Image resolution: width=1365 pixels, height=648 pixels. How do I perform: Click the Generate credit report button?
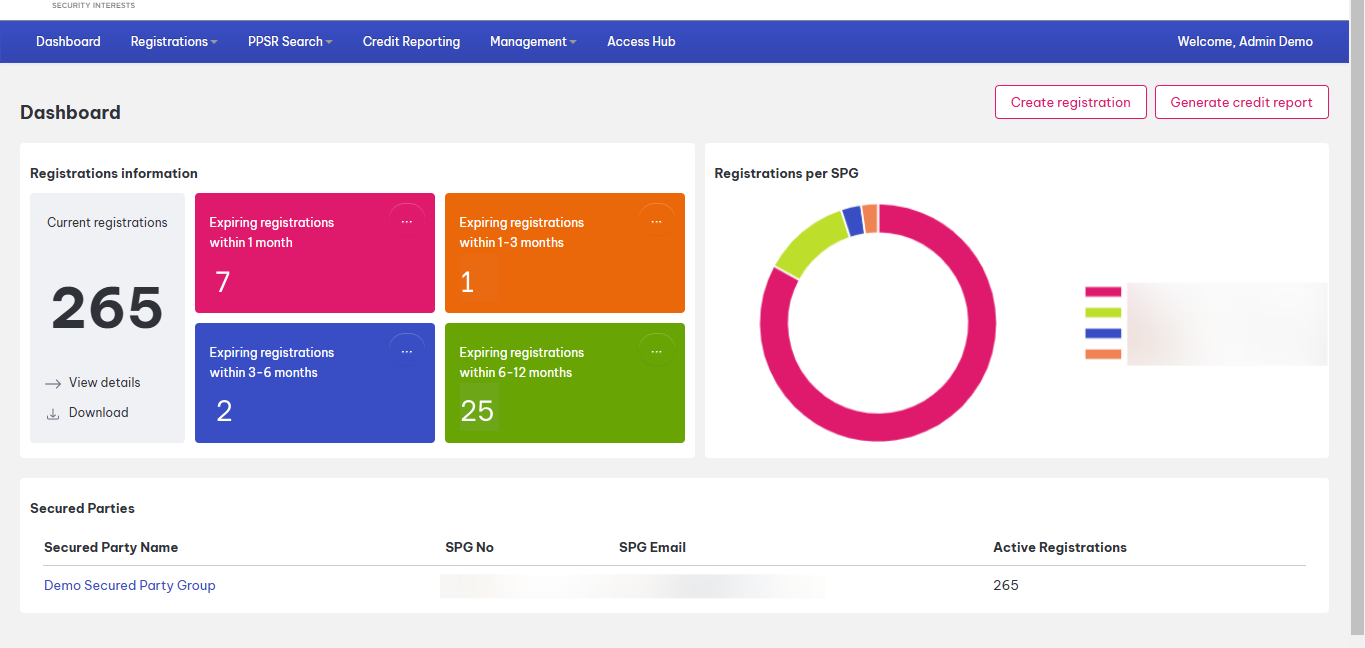1241,102
